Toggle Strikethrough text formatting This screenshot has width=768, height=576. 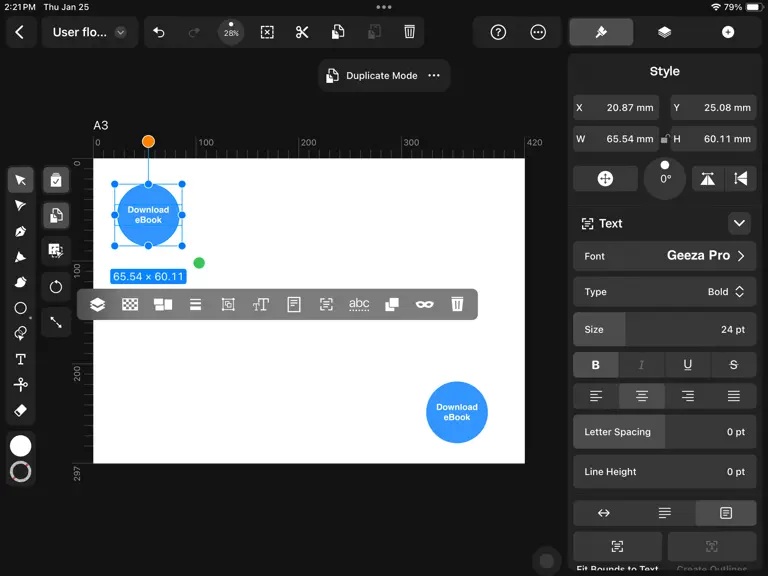click(x=733, y=365)
